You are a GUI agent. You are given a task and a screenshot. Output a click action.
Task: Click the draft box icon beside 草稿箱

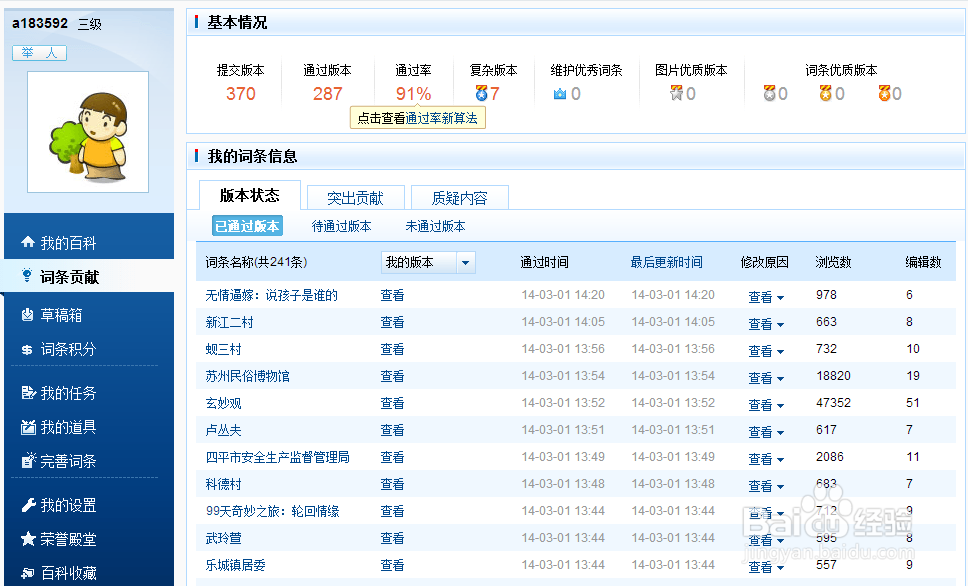coord(27,315)
